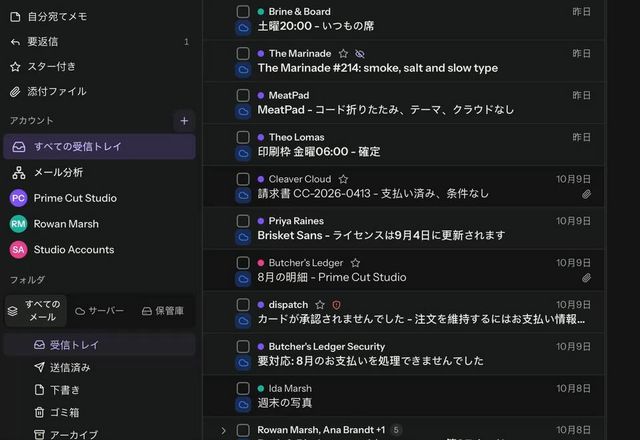Tick the checkbox for Cleaver Cloud email
Image resolution: width=640 pixels, height=440 pixels.
click(243, 179)
